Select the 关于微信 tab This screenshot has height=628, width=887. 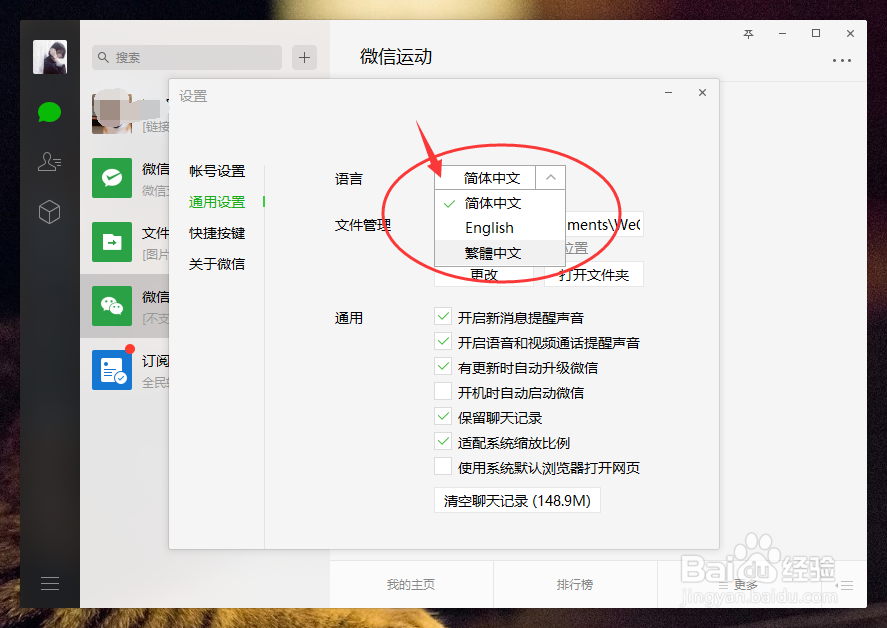coord(217,264)
